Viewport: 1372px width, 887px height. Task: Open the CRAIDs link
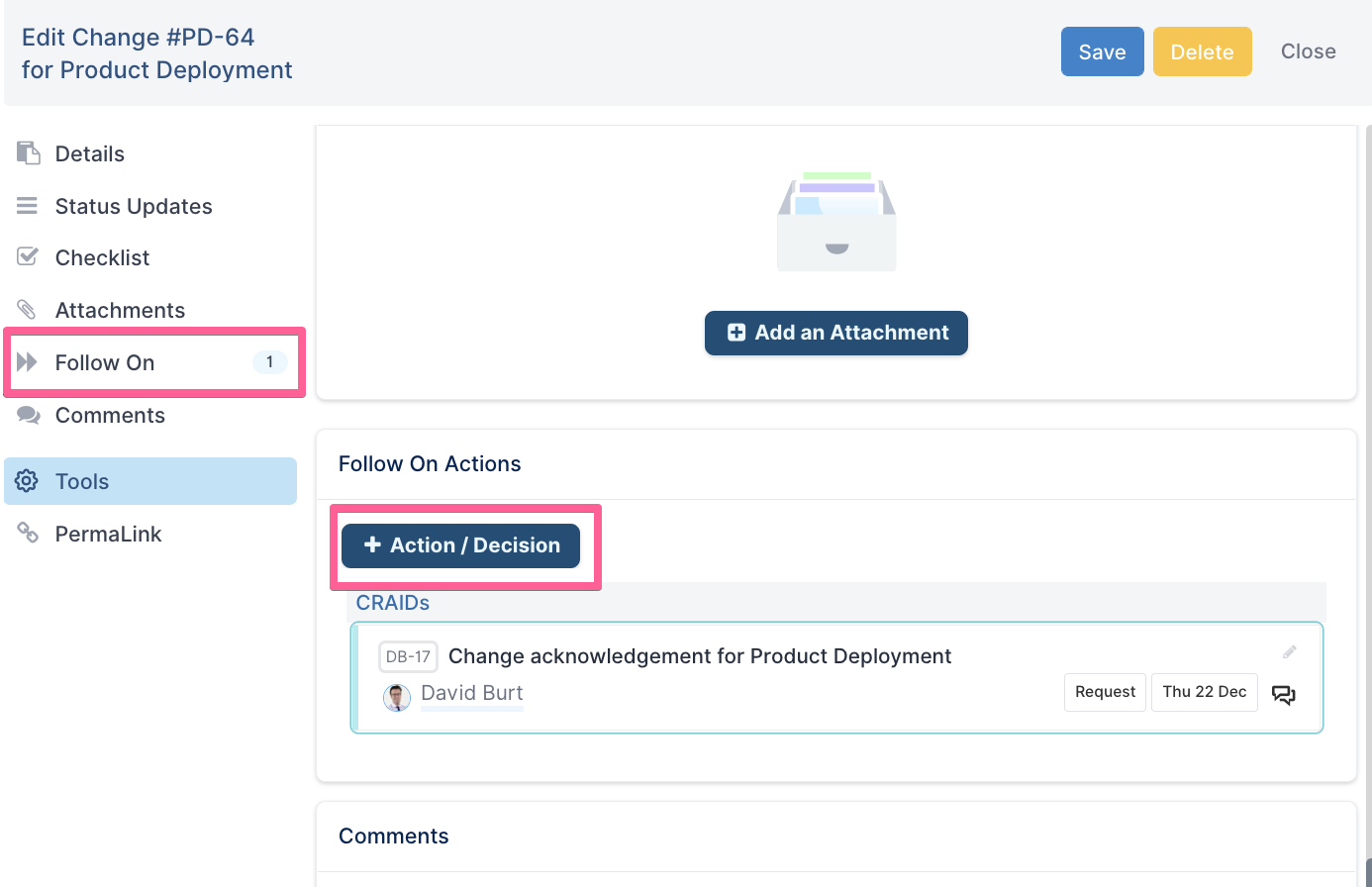393,603
